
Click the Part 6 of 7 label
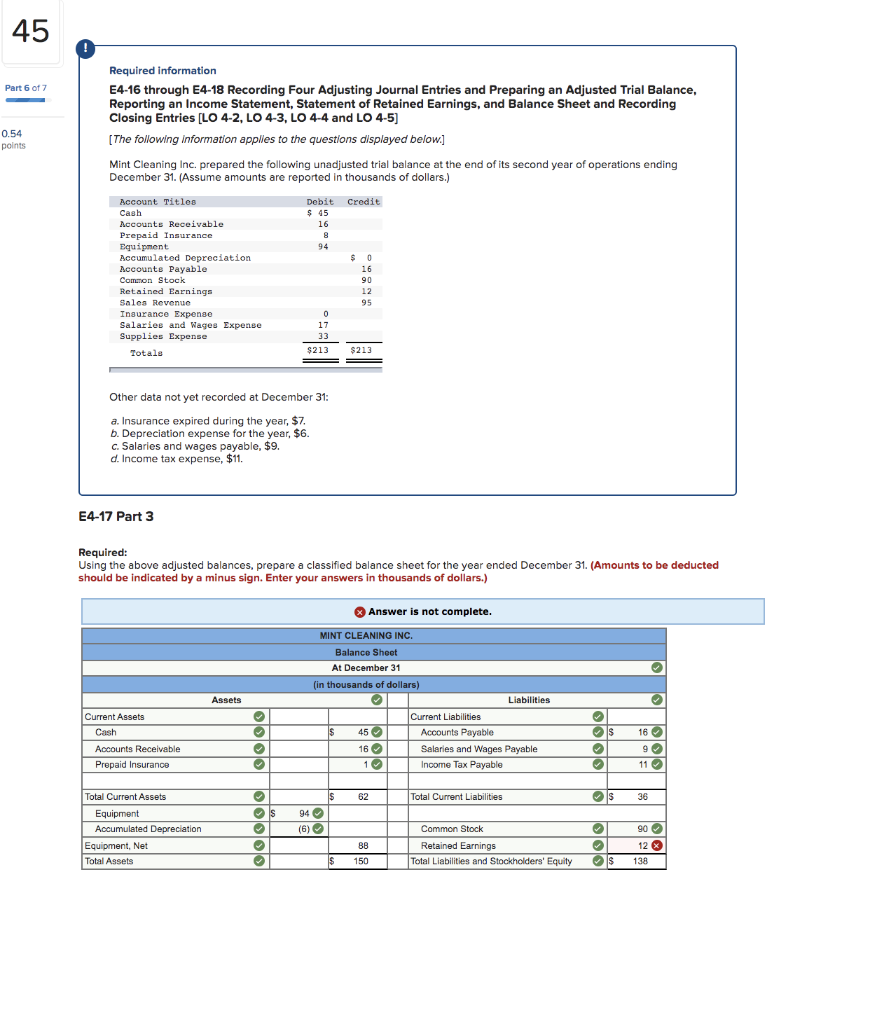coord(24,88)
